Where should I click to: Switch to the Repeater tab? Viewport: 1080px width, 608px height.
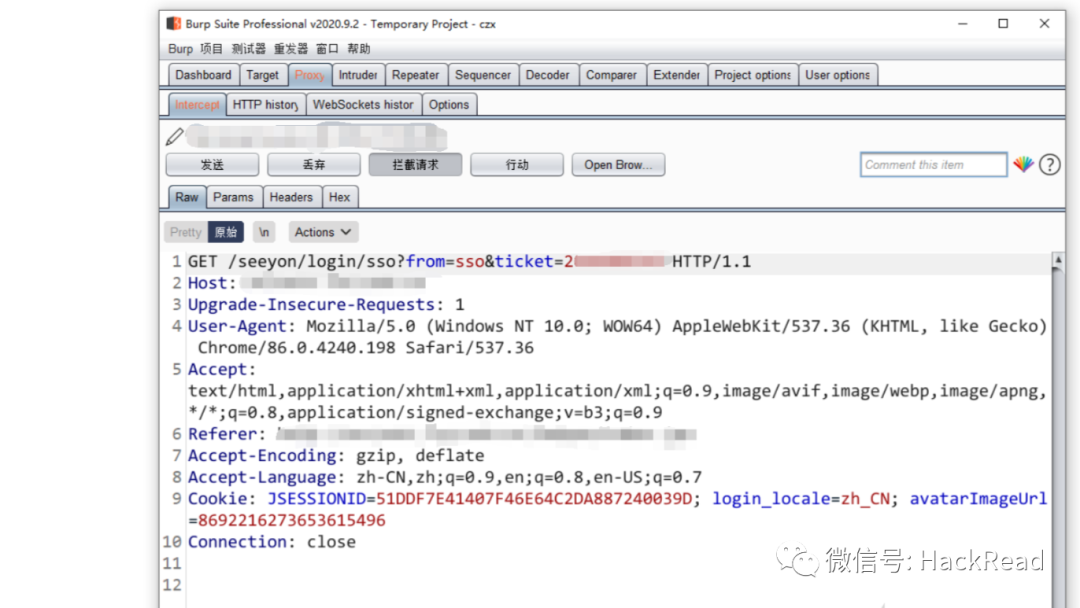[x=415, y=75]
